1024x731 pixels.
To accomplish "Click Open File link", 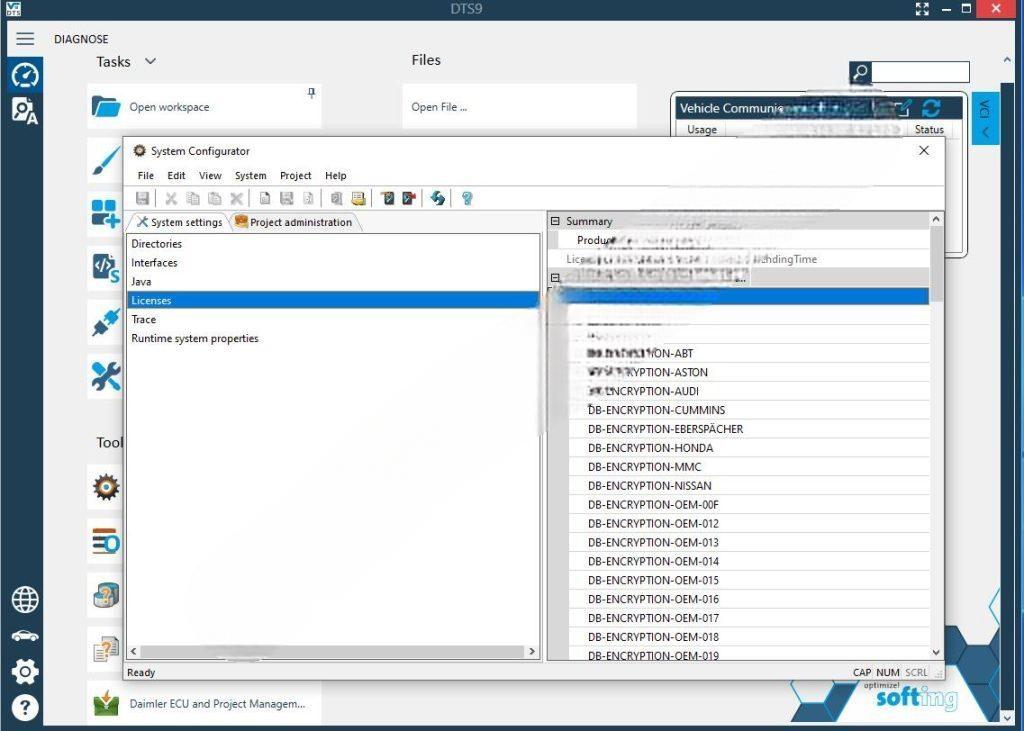I will pos(439,107).
